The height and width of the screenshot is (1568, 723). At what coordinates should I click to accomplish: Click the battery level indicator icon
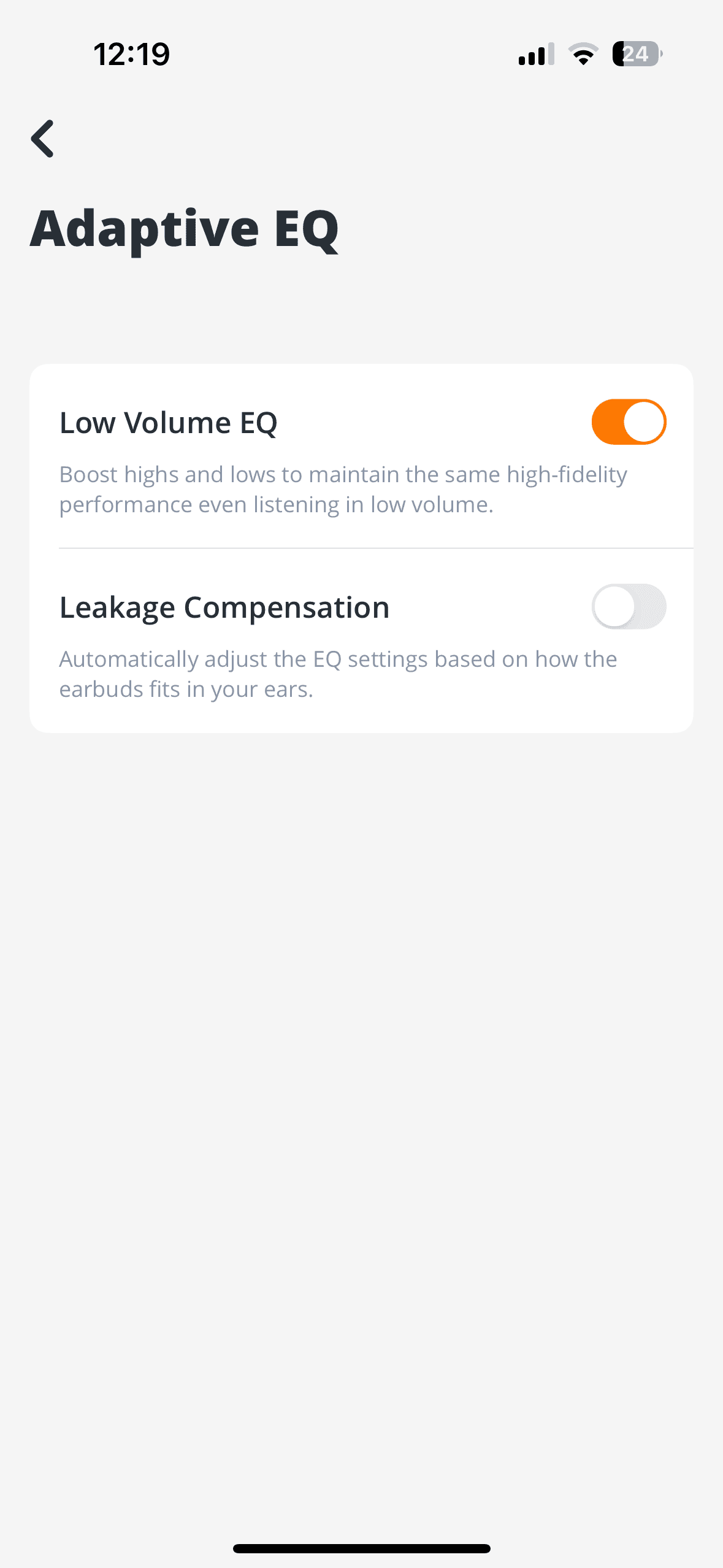637,54
